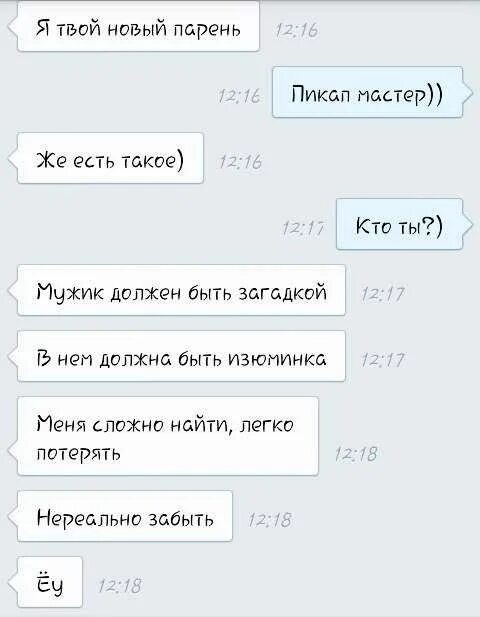Tap the word "потерять" in the two-line message
Screen dimensions: 480x617
tap(78, 454)
